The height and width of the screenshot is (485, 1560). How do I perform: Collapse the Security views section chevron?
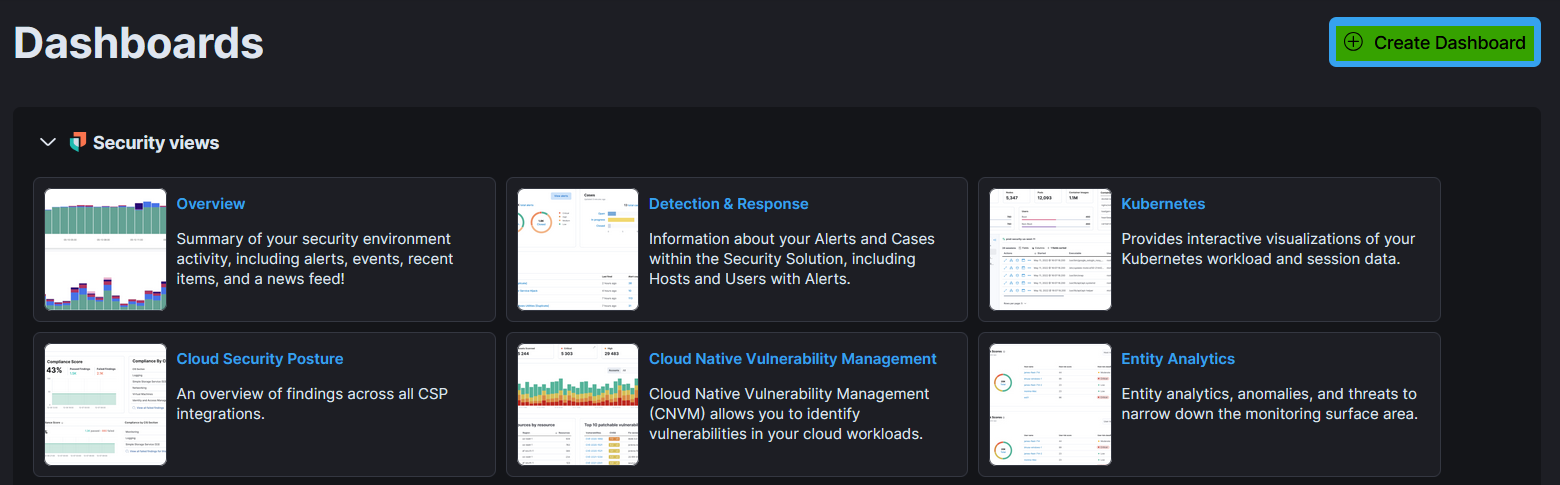click(x=47, y=142)
